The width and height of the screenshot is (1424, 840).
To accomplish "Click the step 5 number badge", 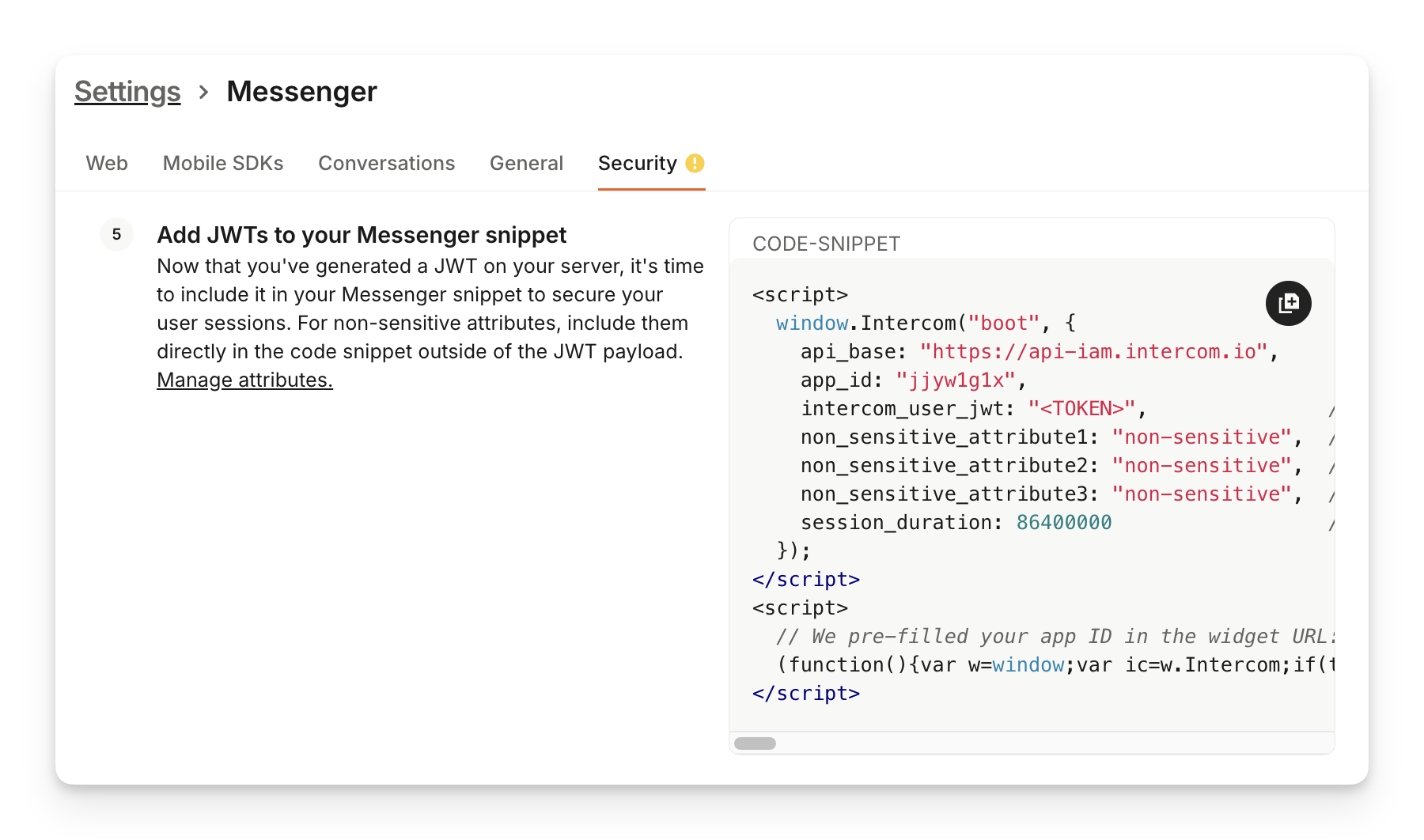I will [x=116, y=234].
